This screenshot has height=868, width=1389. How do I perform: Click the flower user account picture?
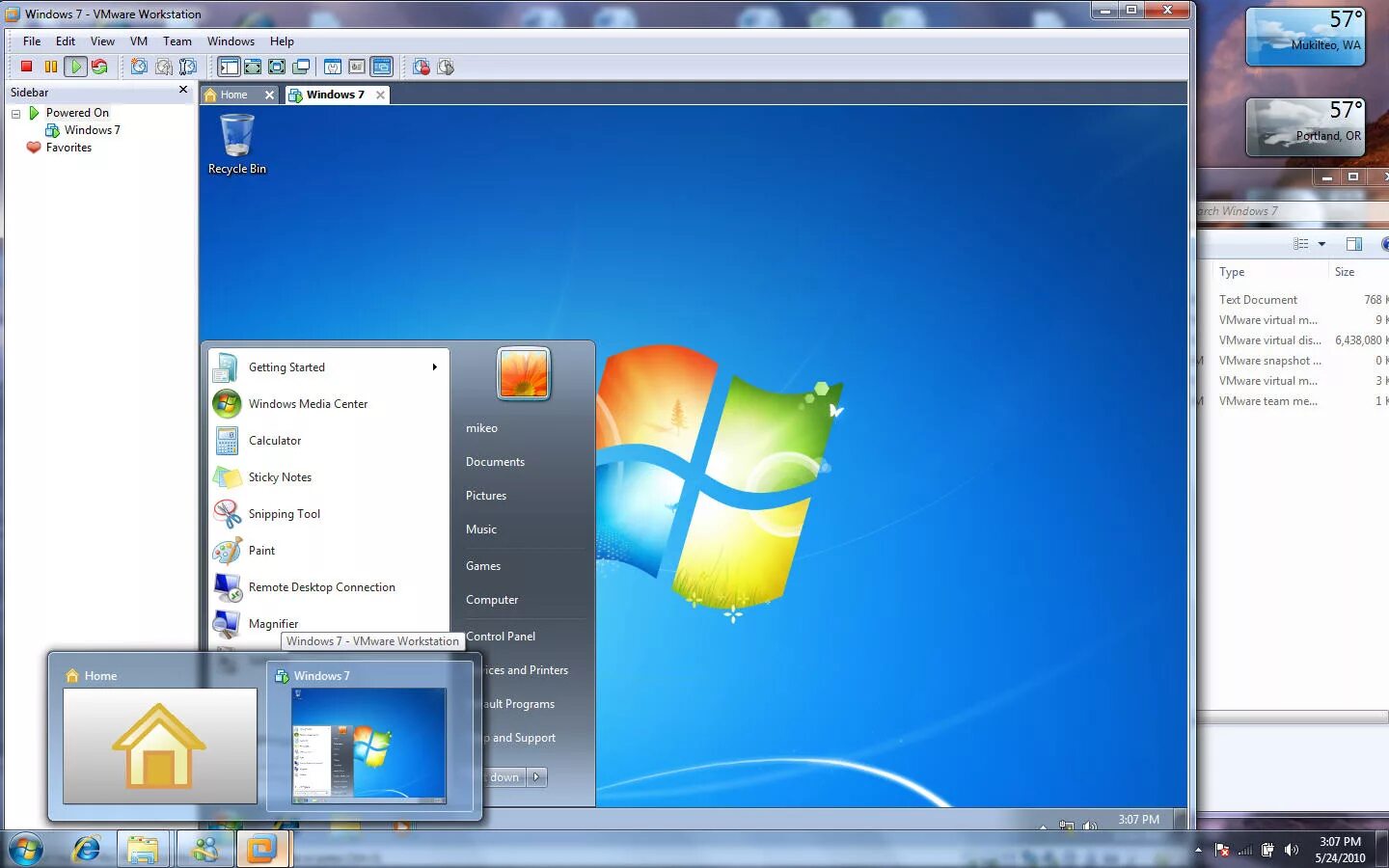(524, 373)
